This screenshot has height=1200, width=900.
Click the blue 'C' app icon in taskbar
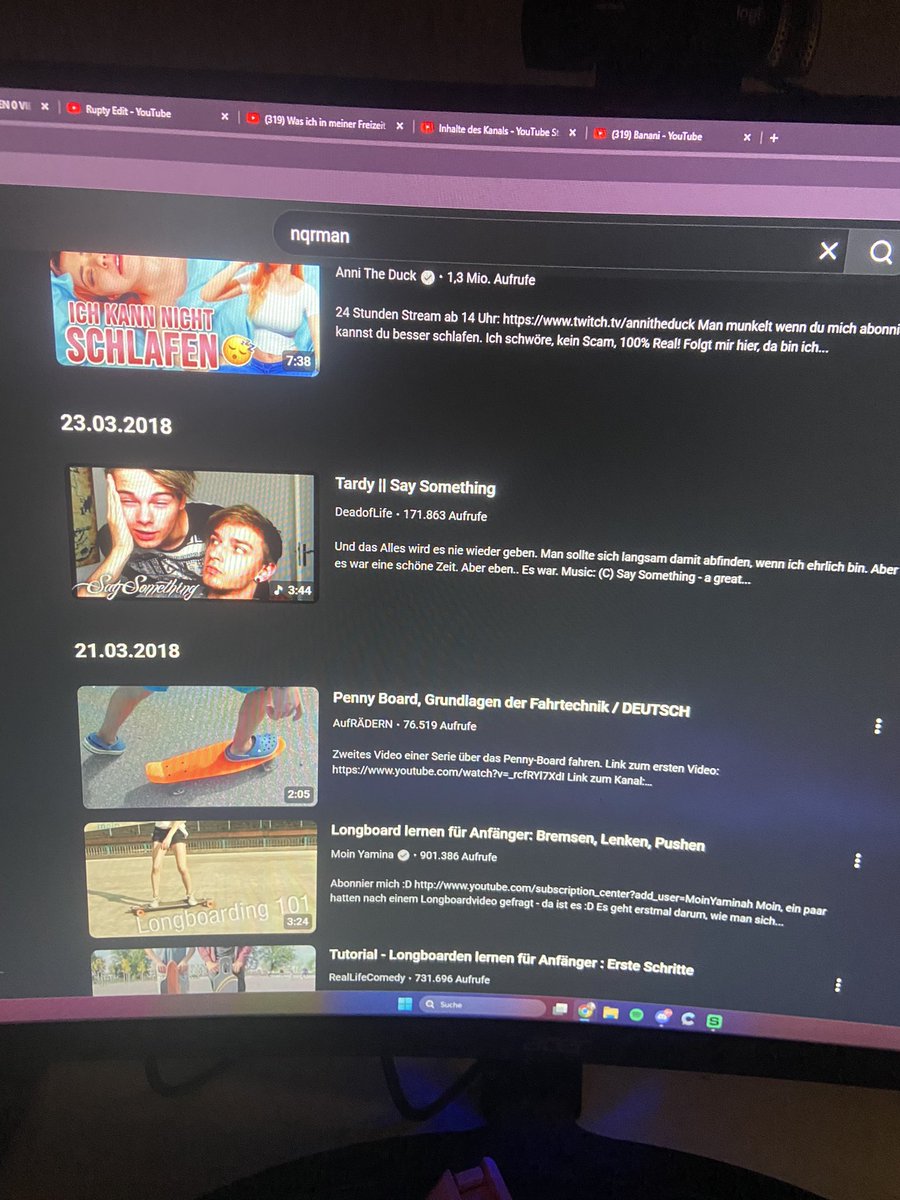[688, 1019]
